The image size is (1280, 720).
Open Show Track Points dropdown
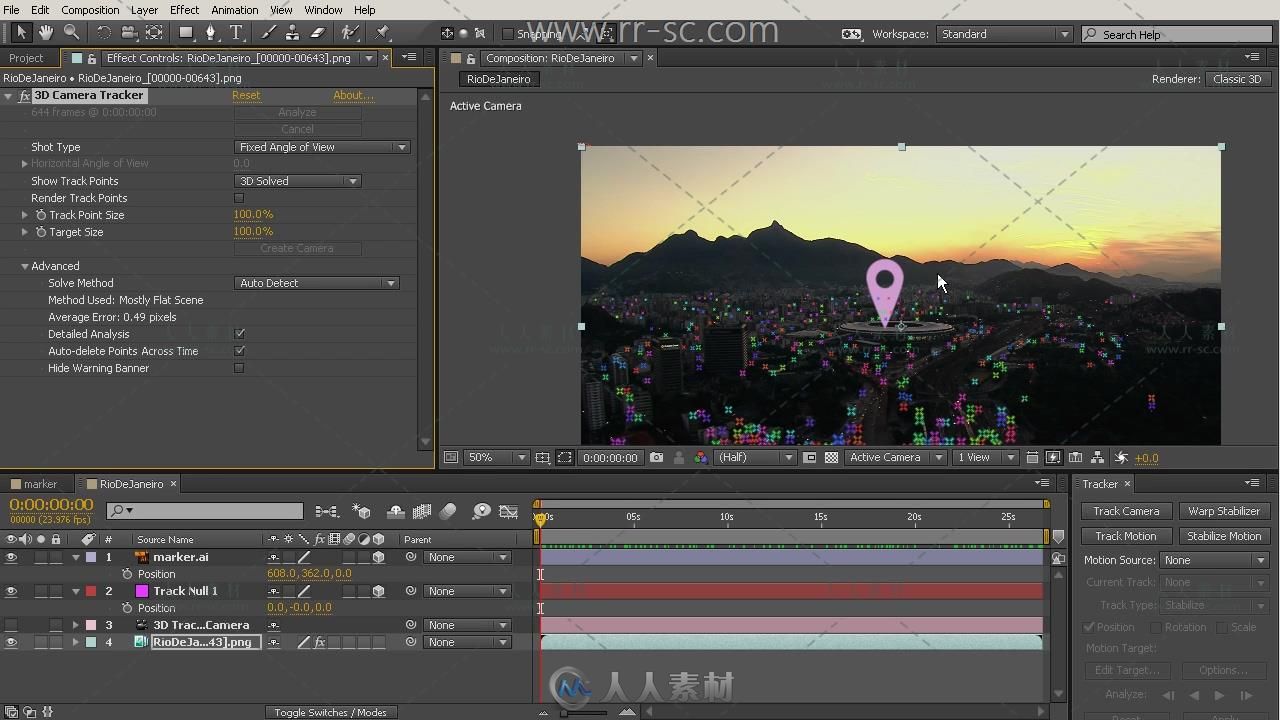297,181
